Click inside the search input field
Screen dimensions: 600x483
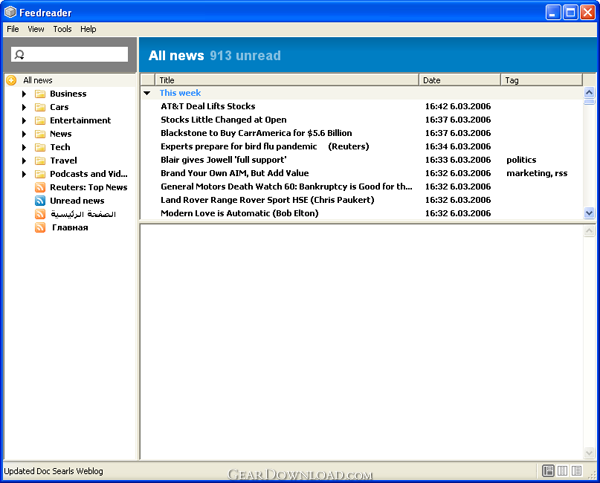(x=70, y=55)
